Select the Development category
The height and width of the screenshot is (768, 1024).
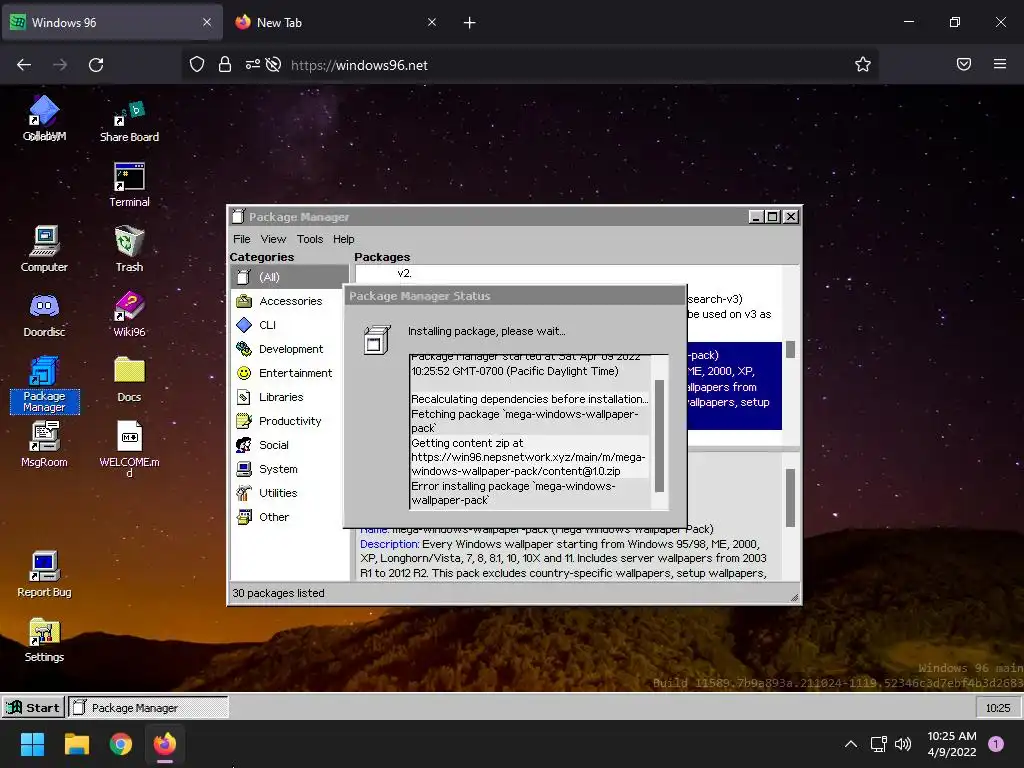click(x=289, y=349)
